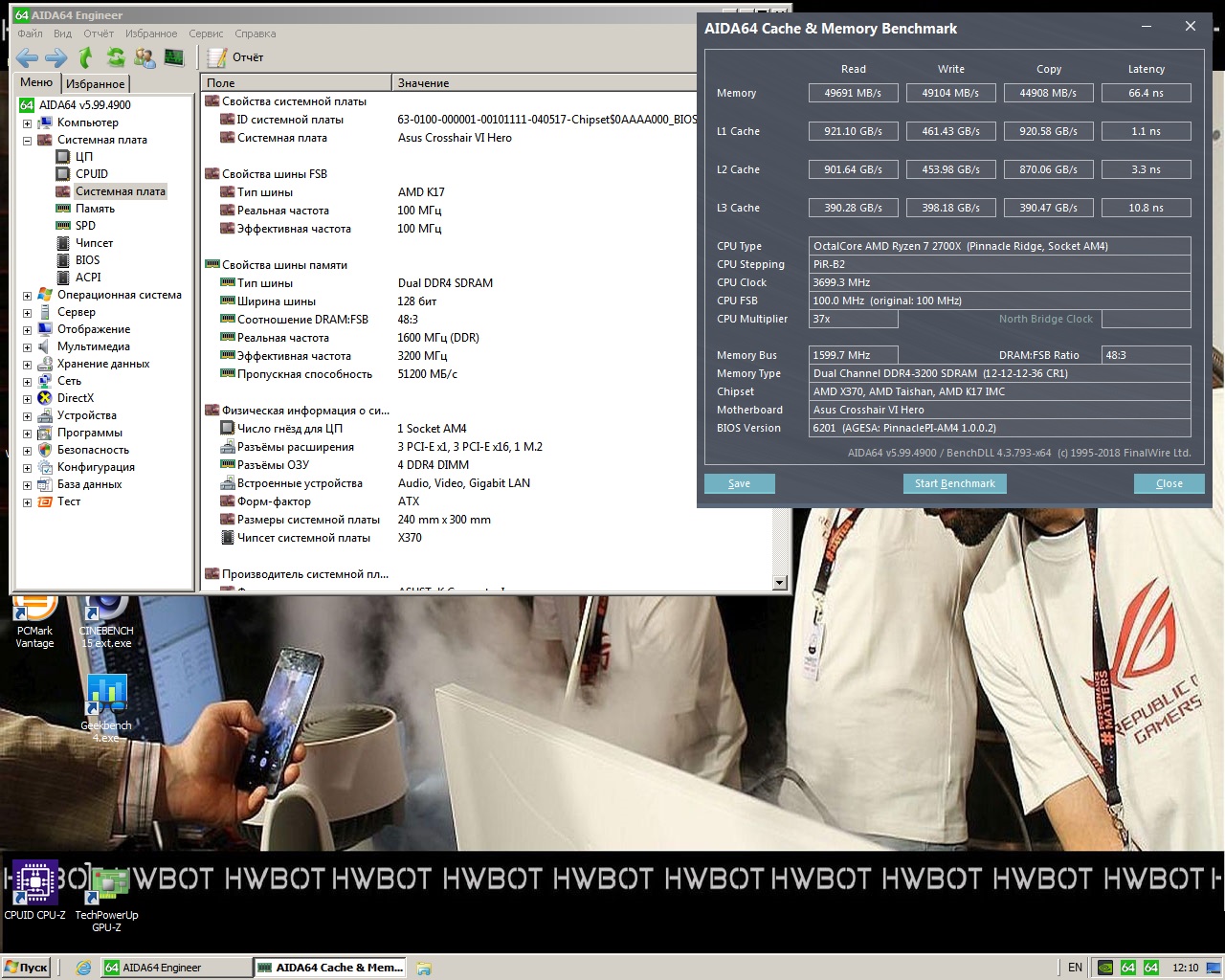This screenshot has height=980, width=1225.
Task: Click the Save button in benchmark window
Action: (x=739, y=483)
